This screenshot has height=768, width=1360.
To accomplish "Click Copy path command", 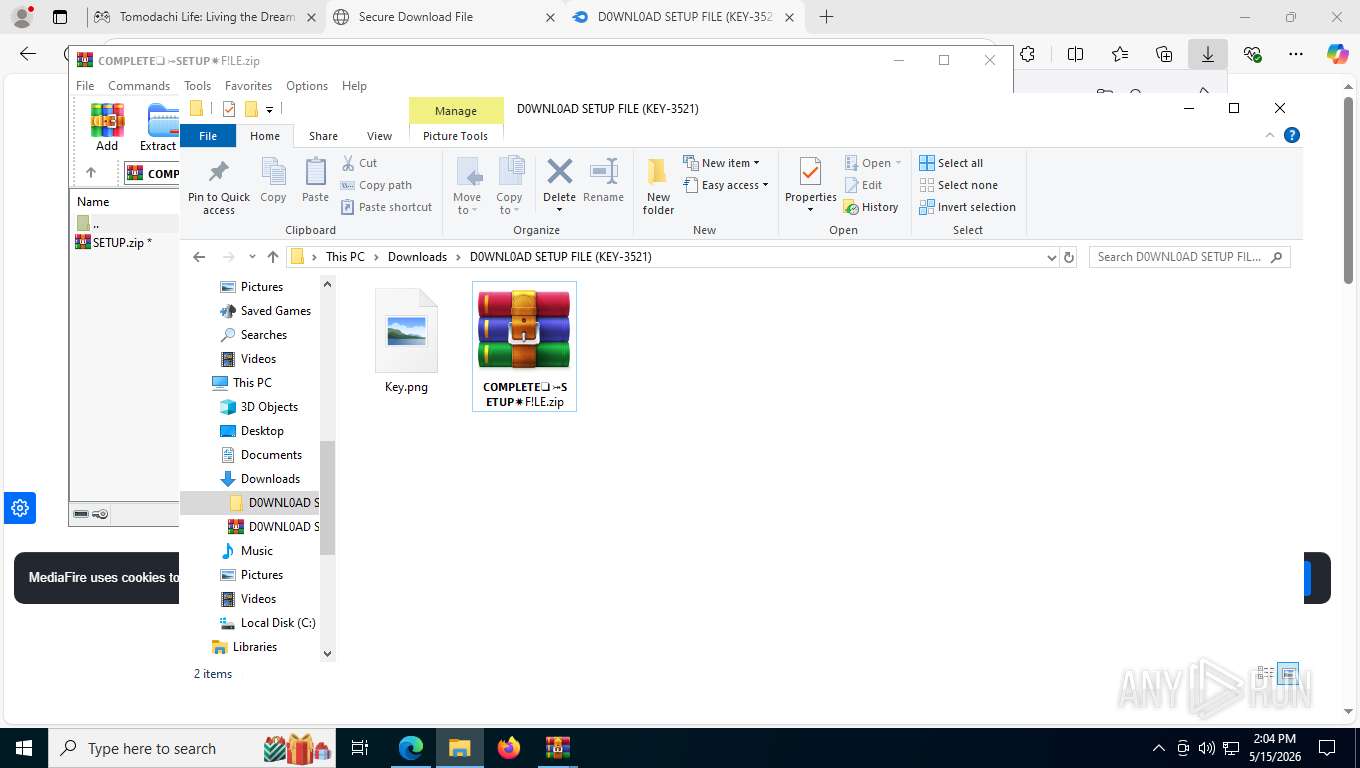I will [376, 185].
